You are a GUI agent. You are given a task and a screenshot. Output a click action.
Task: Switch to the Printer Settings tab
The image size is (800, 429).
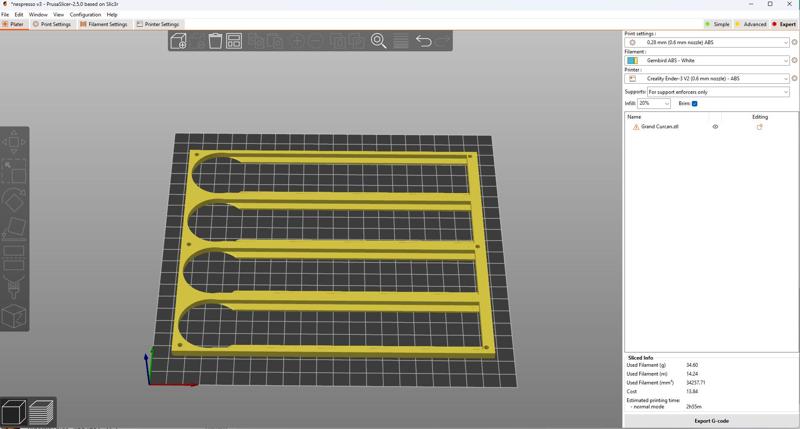coord(158,24)
